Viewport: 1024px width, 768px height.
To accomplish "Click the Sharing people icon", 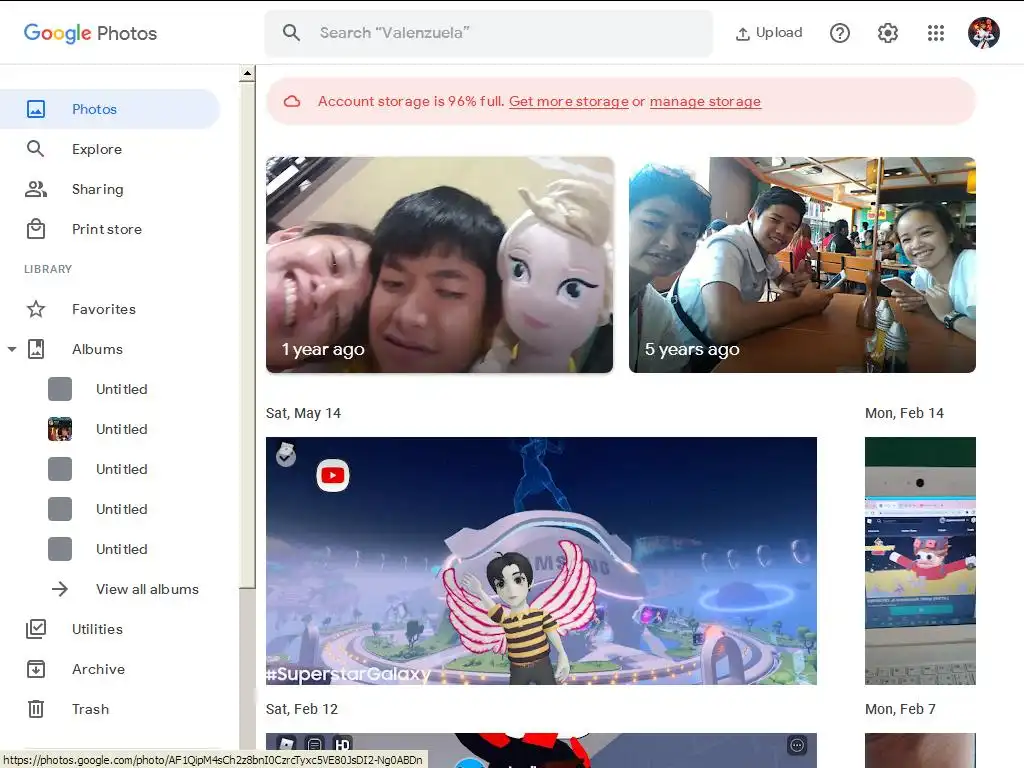I will point(36,189).
